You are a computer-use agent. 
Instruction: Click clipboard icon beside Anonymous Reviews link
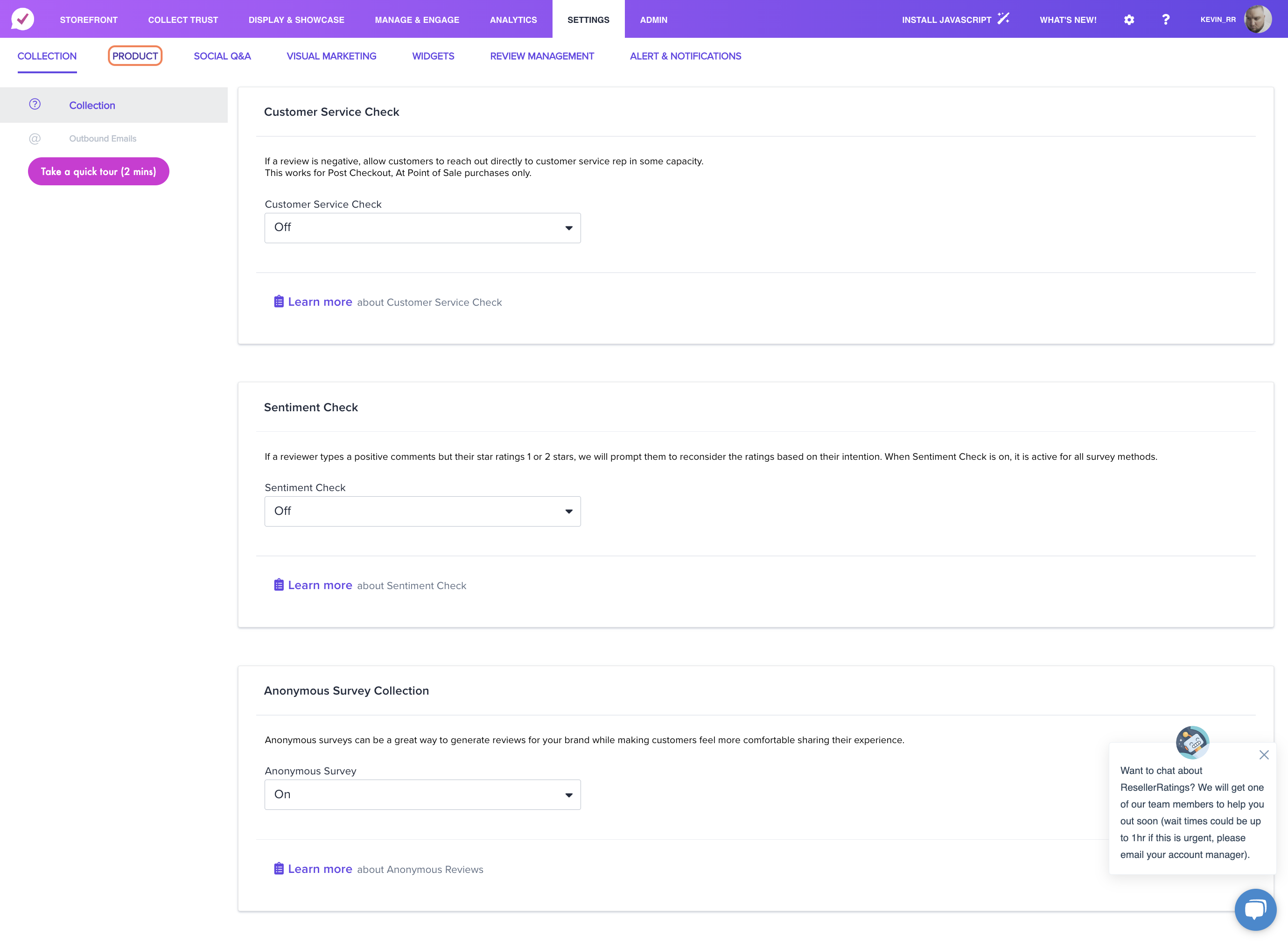[278, 868]
